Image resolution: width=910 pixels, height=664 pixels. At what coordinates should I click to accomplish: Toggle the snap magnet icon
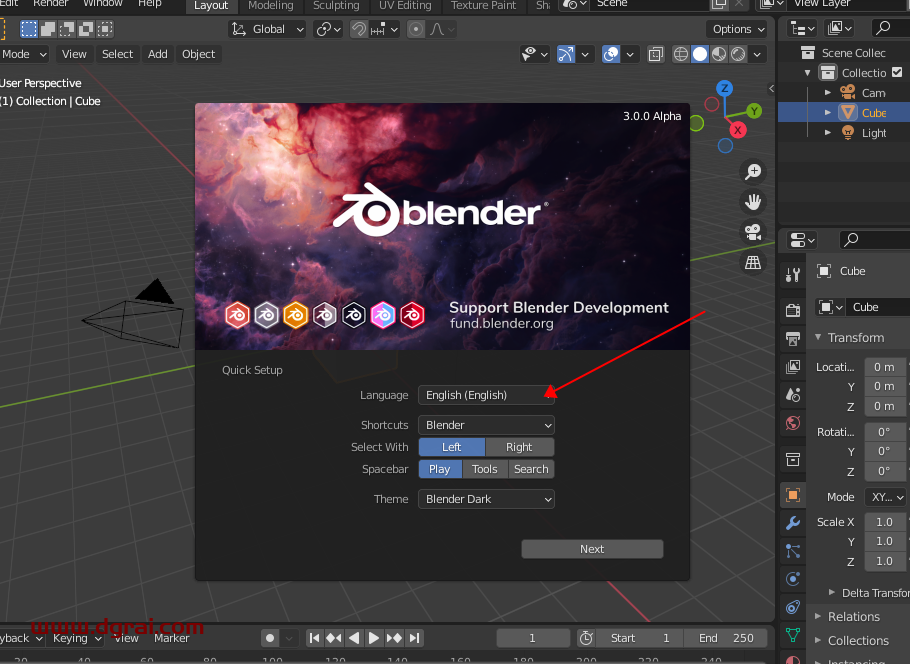pyautogui.click(x=359, y=29)
